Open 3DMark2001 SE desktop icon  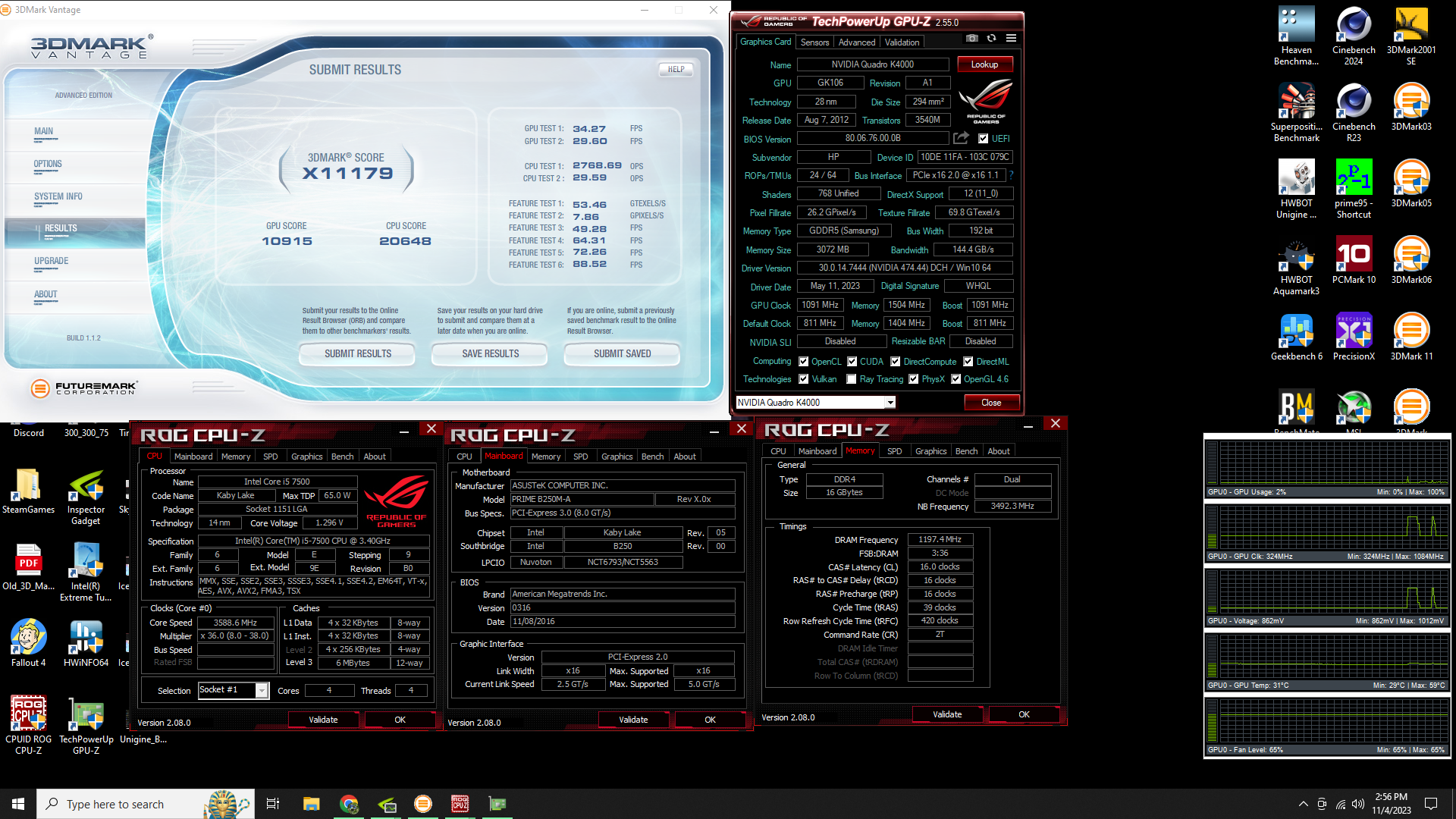[1411, 36]
